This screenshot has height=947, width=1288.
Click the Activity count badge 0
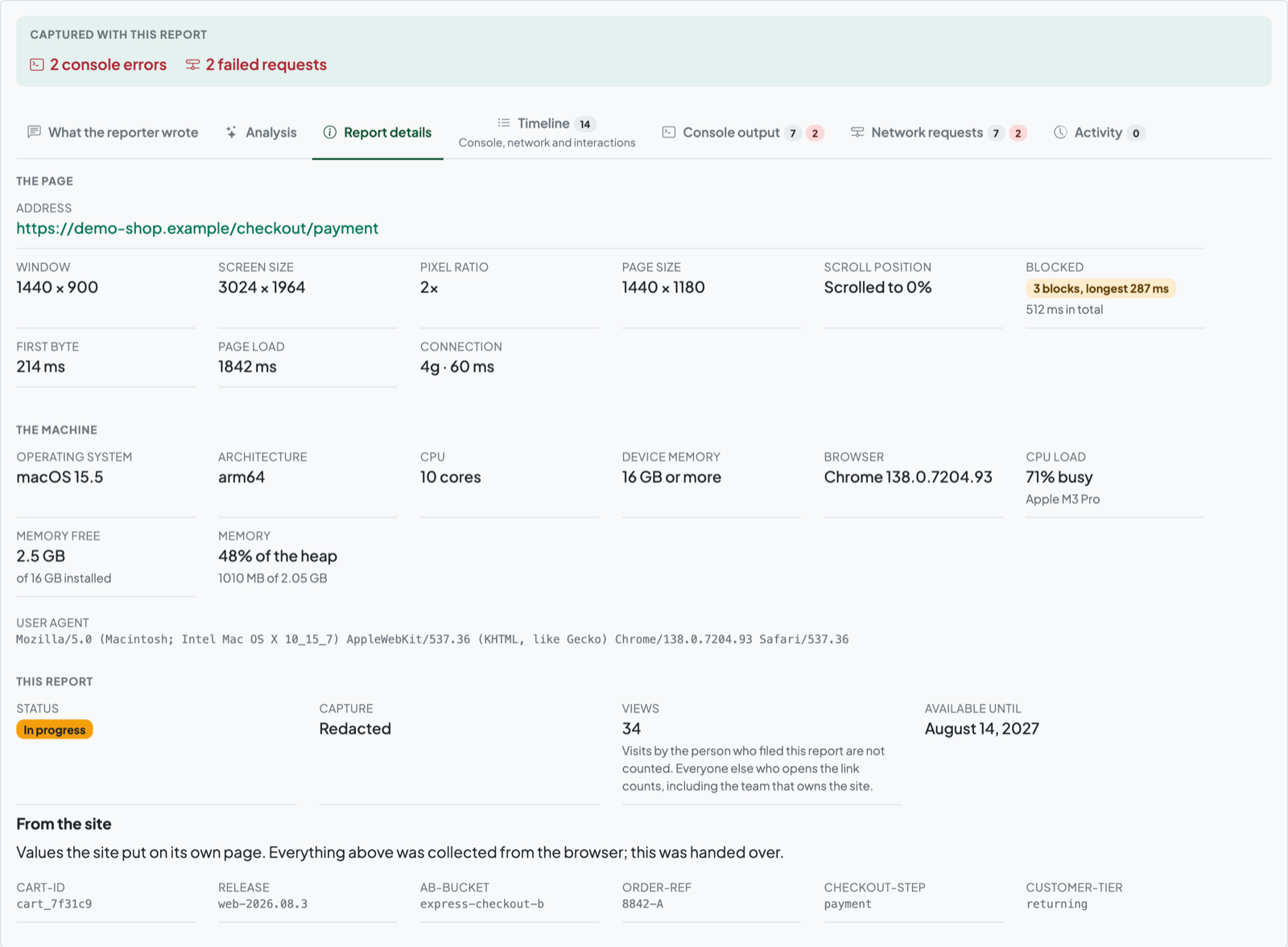pos(1136,133)
